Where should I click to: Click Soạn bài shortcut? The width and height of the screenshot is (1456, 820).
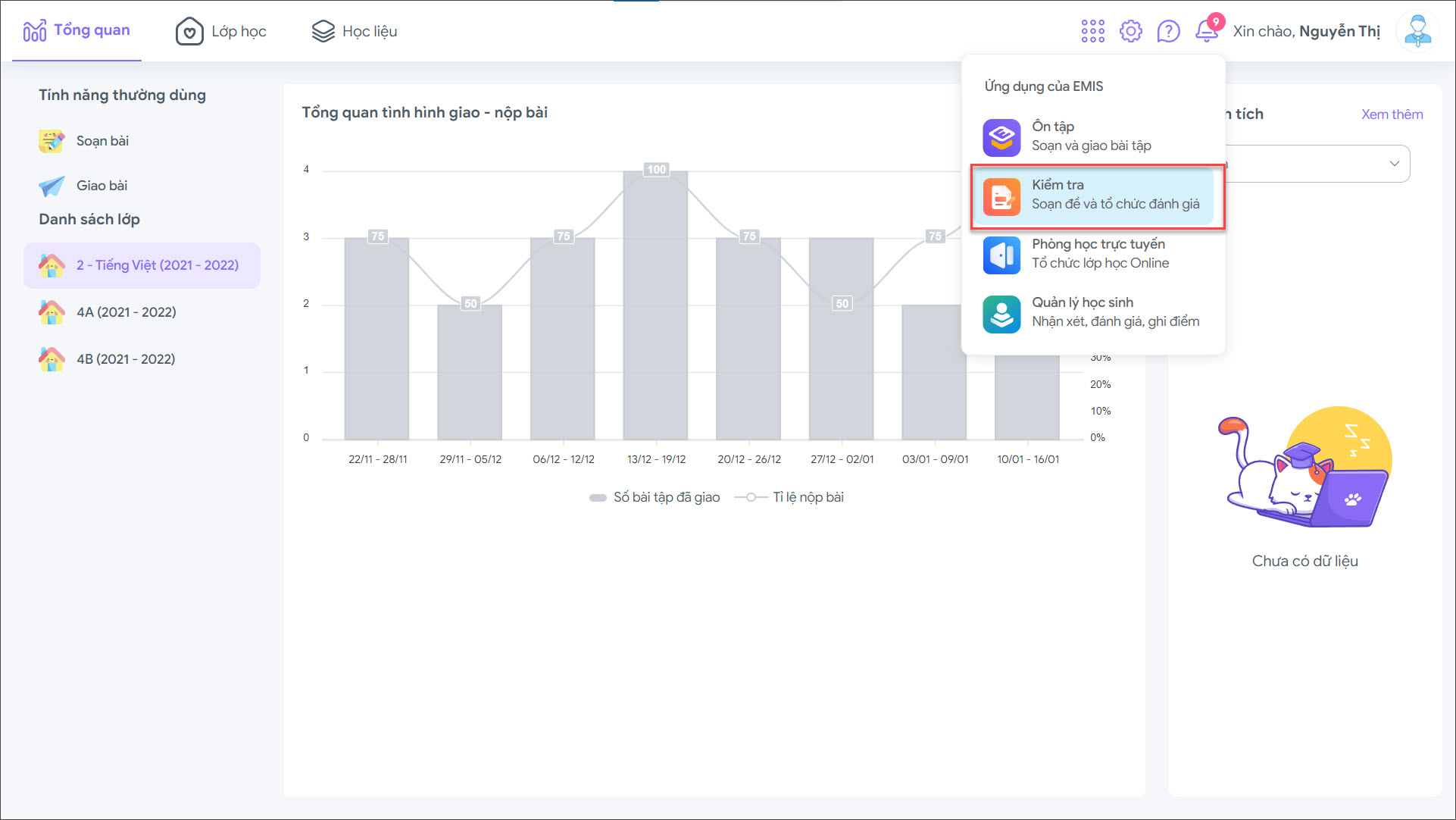coord(102,141)
